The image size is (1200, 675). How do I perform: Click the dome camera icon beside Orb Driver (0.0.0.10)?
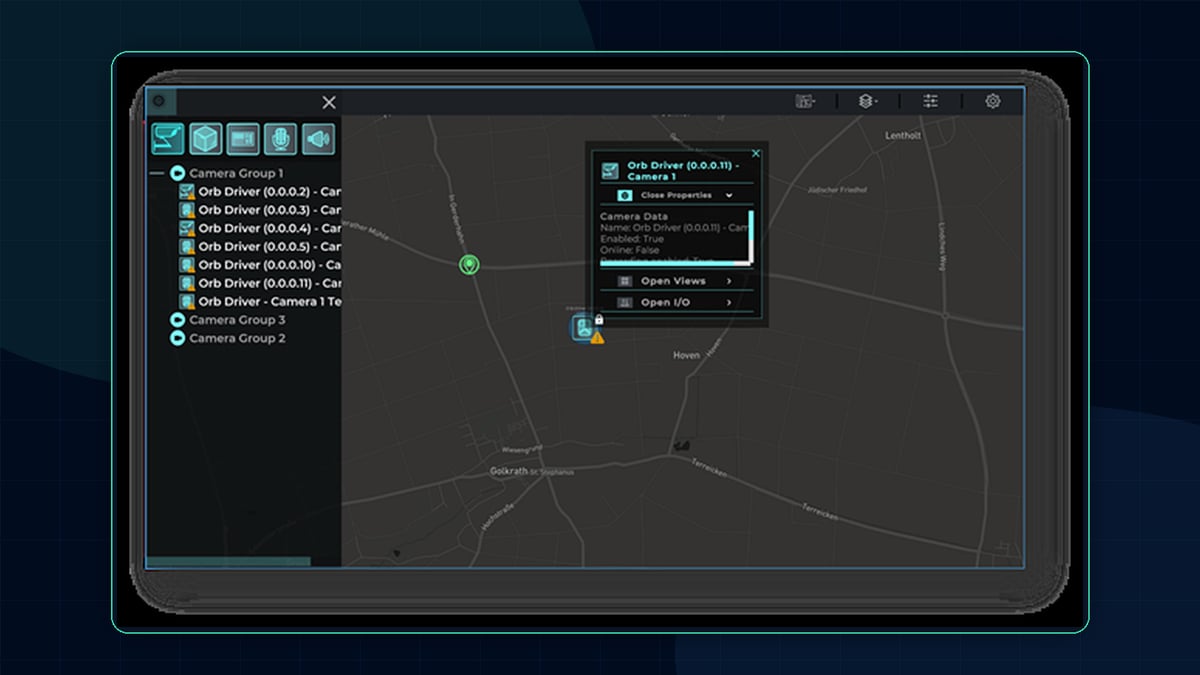coord(186,265)
